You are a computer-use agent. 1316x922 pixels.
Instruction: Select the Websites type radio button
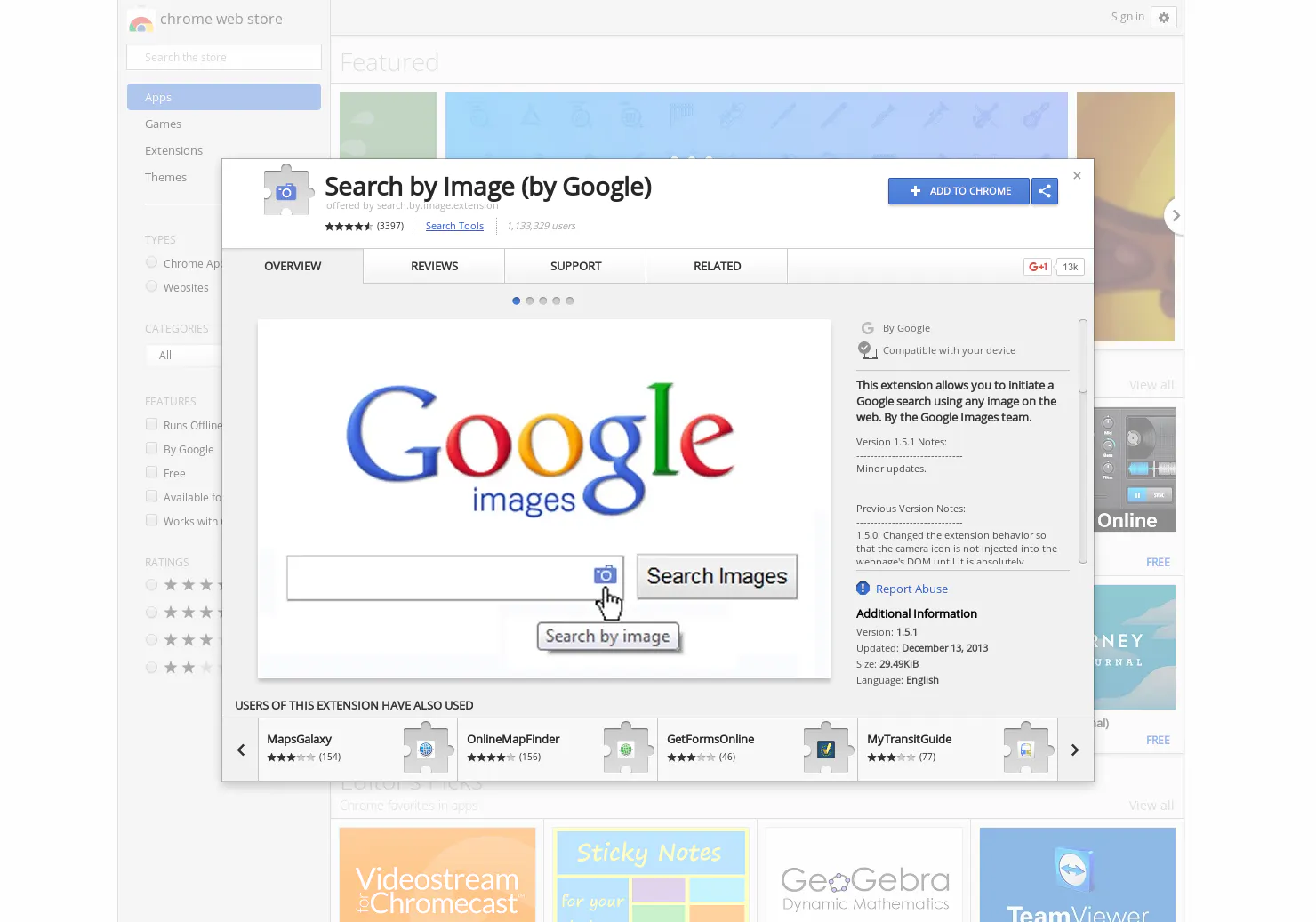(x=151, y=286)
